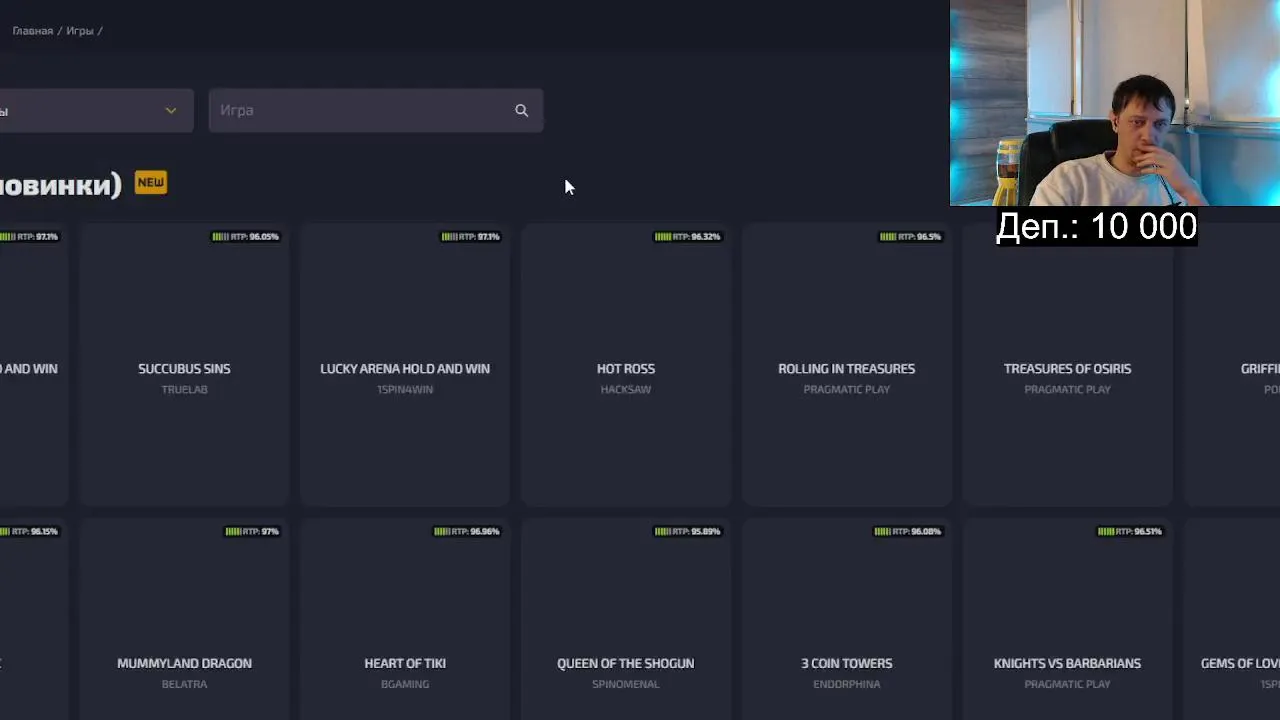1280x720 pixels.
Task: Go to Главная breadcrumb link
Action: pyautogui.click(x=33, y=31)
